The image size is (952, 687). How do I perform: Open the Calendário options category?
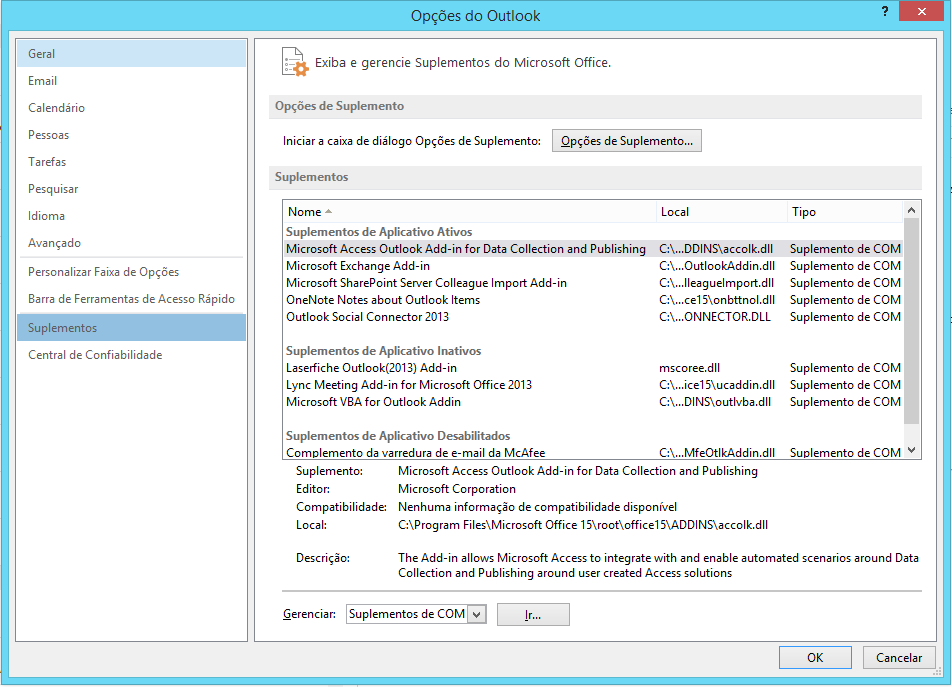tap(56, 108)
